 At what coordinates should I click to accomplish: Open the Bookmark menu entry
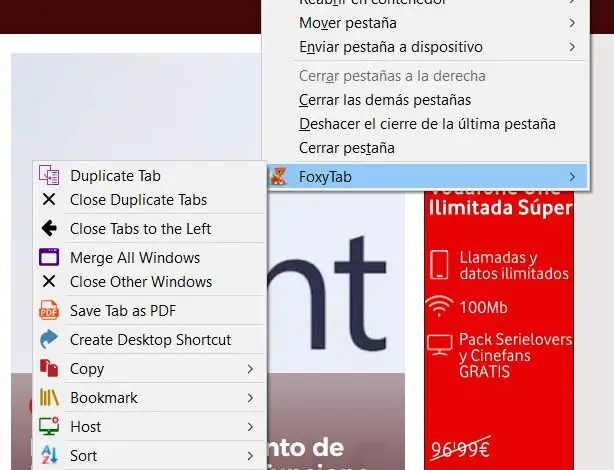click(x=150, y=398)
